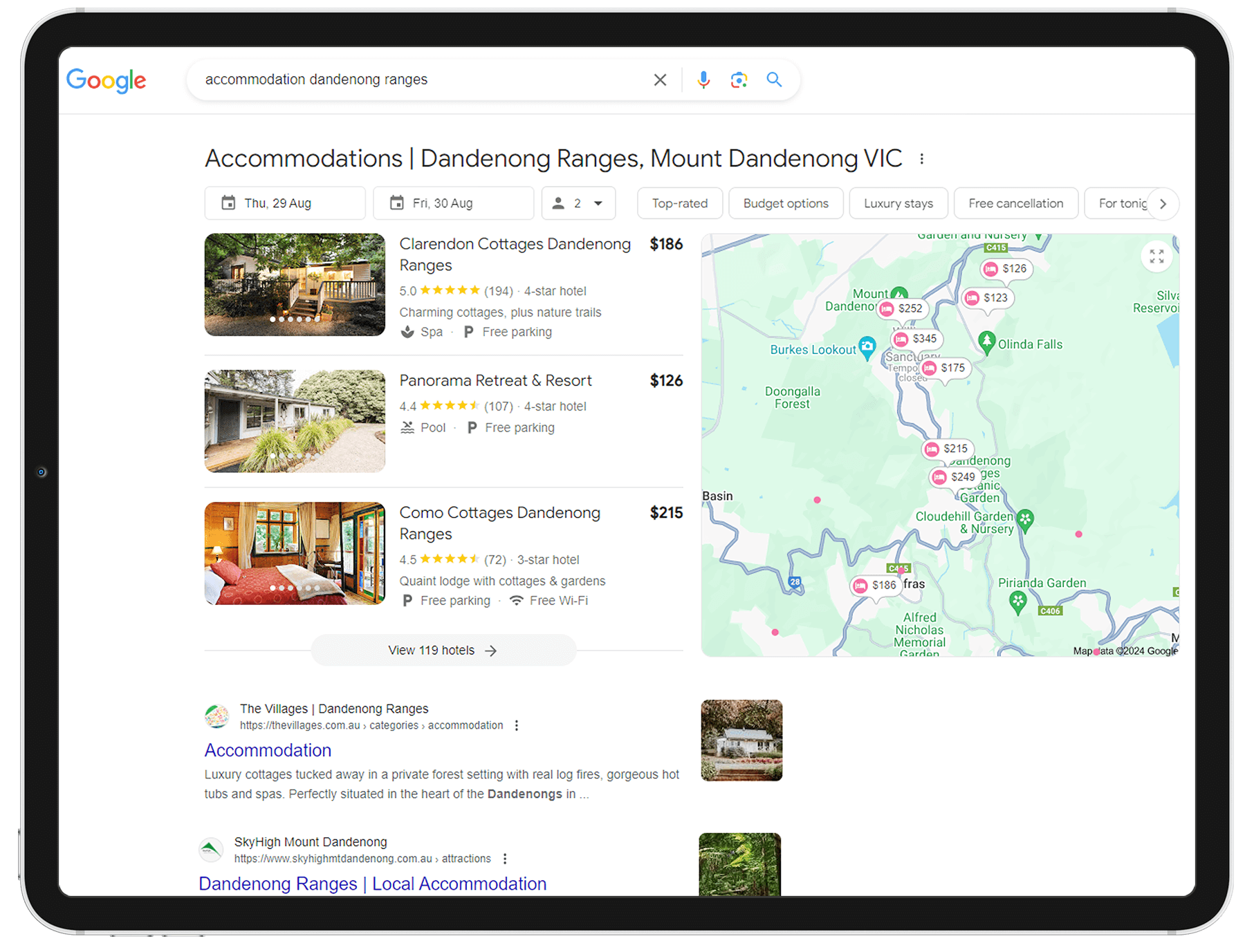1245x952 pixels.
Task: View Panorama Retreat photo thumbnail
Action: [x=295, y=421]
